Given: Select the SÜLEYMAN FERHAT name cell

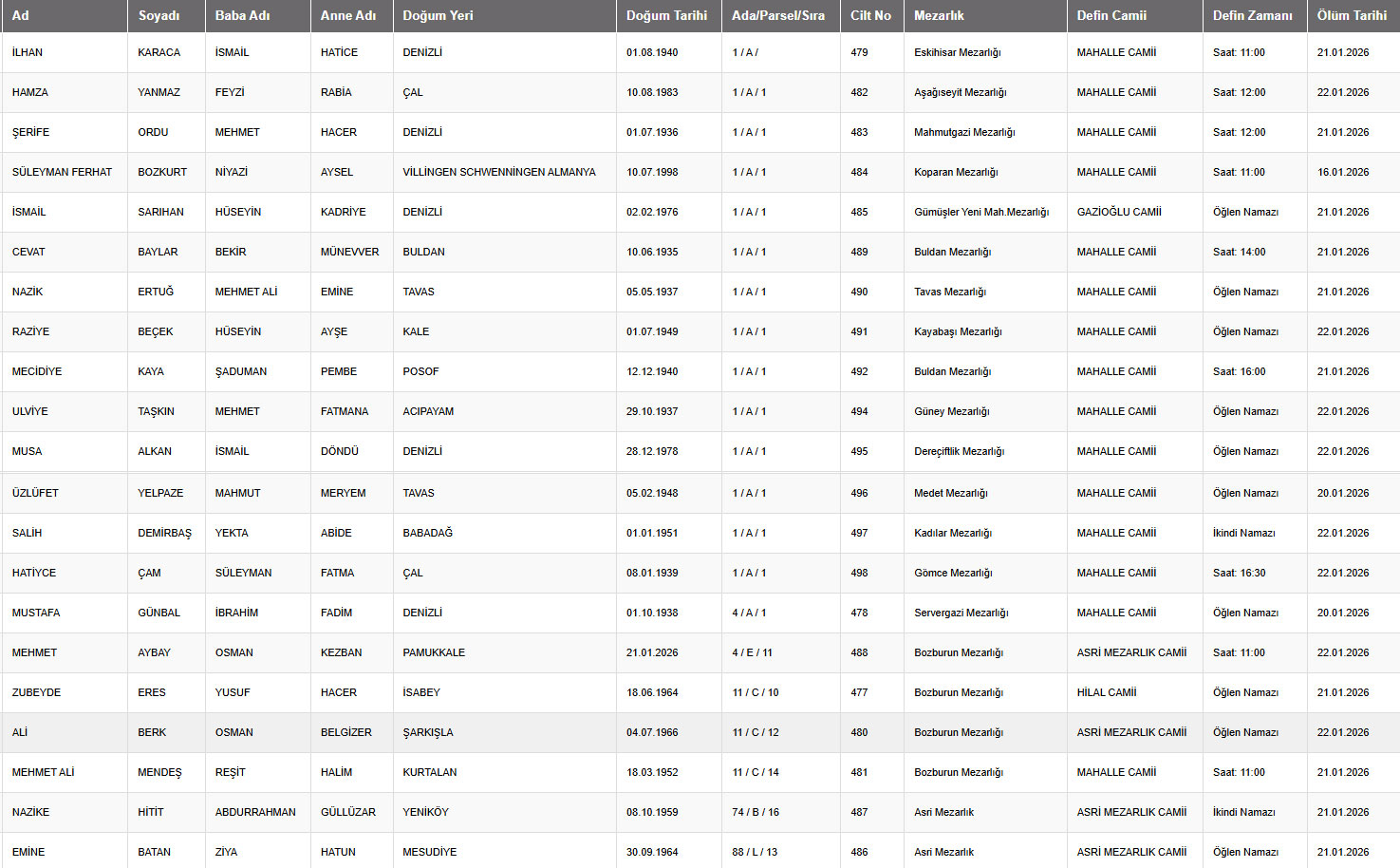Looking at the screenshot, I should click(x=62, y=172).
